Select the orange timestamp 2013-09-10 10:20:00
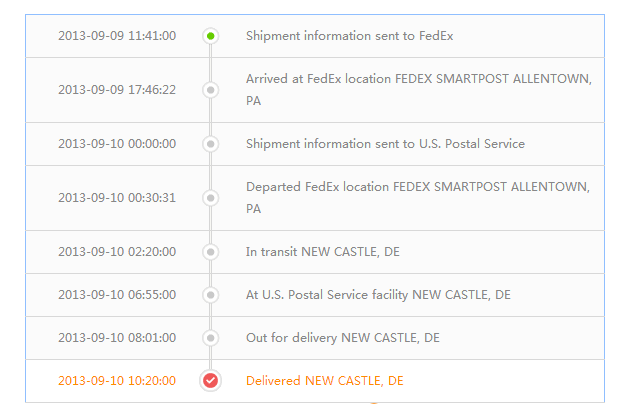Image resolution: width=619 pixels, height=404 pixels. click(x=117, y=381)
